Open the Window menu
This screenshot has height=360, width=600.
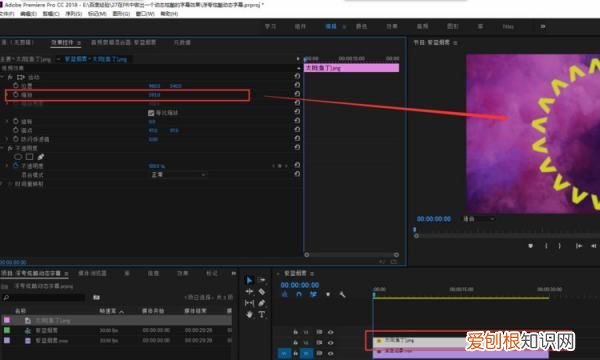pyautogui.click(x=145, y=13)
